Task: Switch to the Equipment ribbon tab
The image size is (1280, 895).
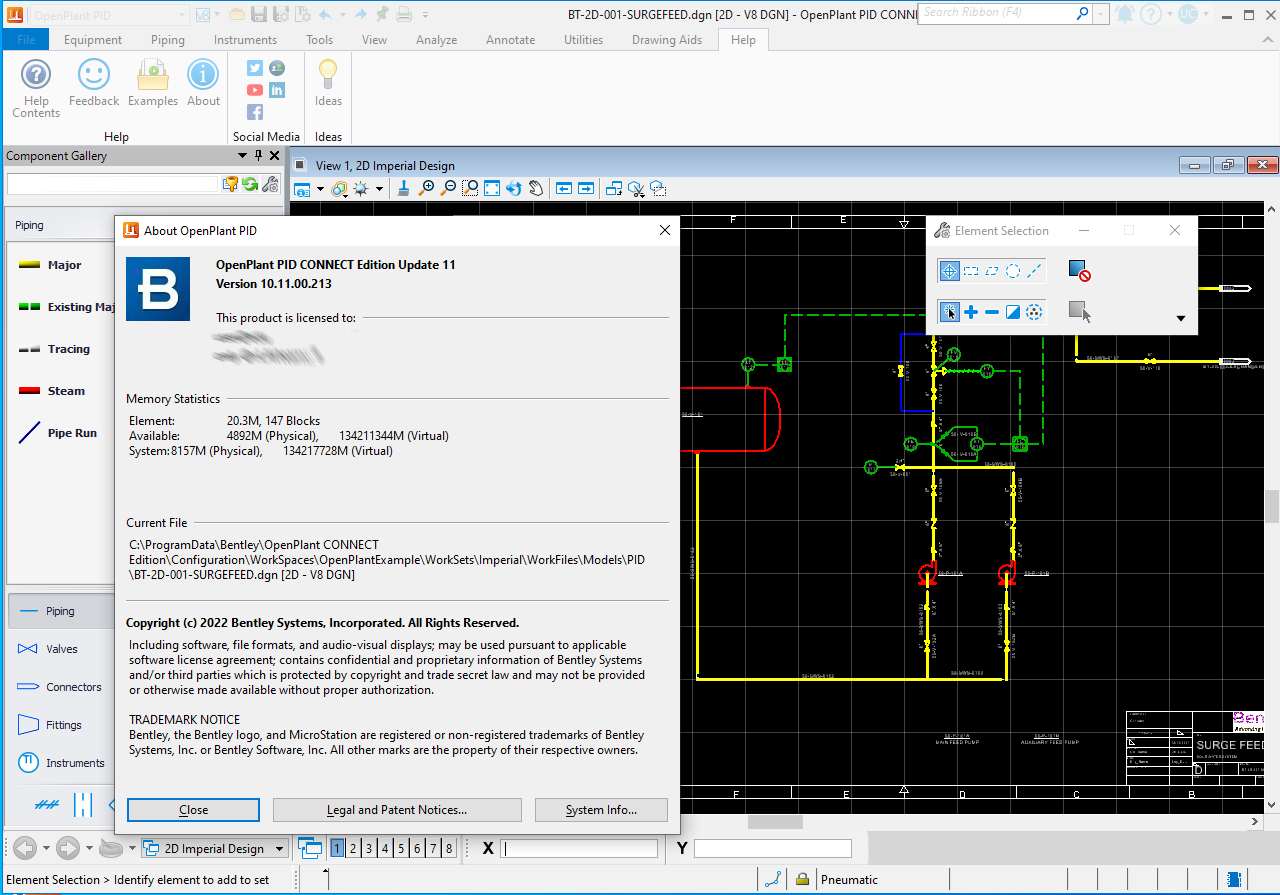Action: click(93, 40)
